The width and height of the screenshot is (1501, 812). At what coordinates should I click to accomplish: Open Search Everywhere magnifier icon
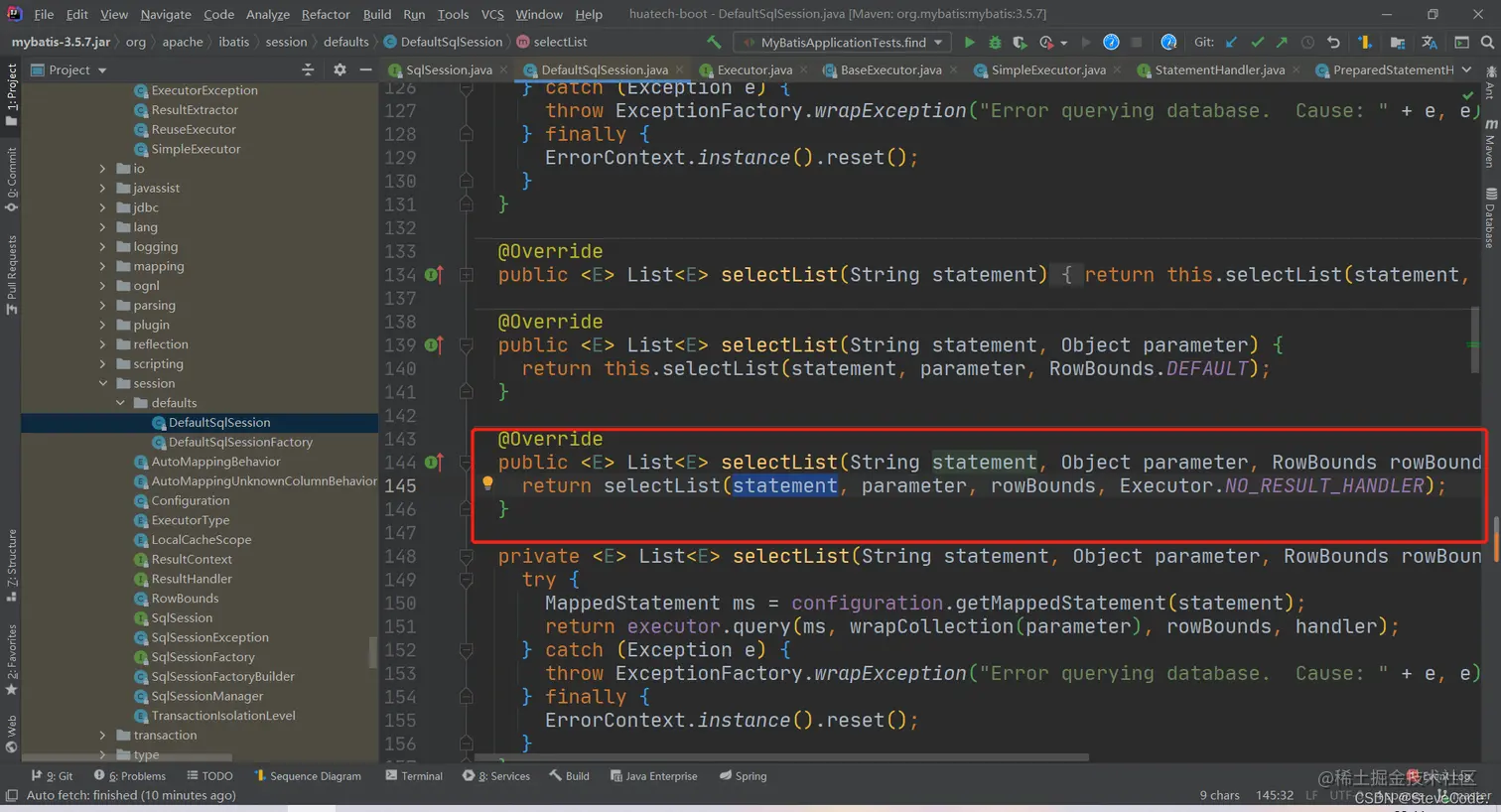(x=1487, y=42)
